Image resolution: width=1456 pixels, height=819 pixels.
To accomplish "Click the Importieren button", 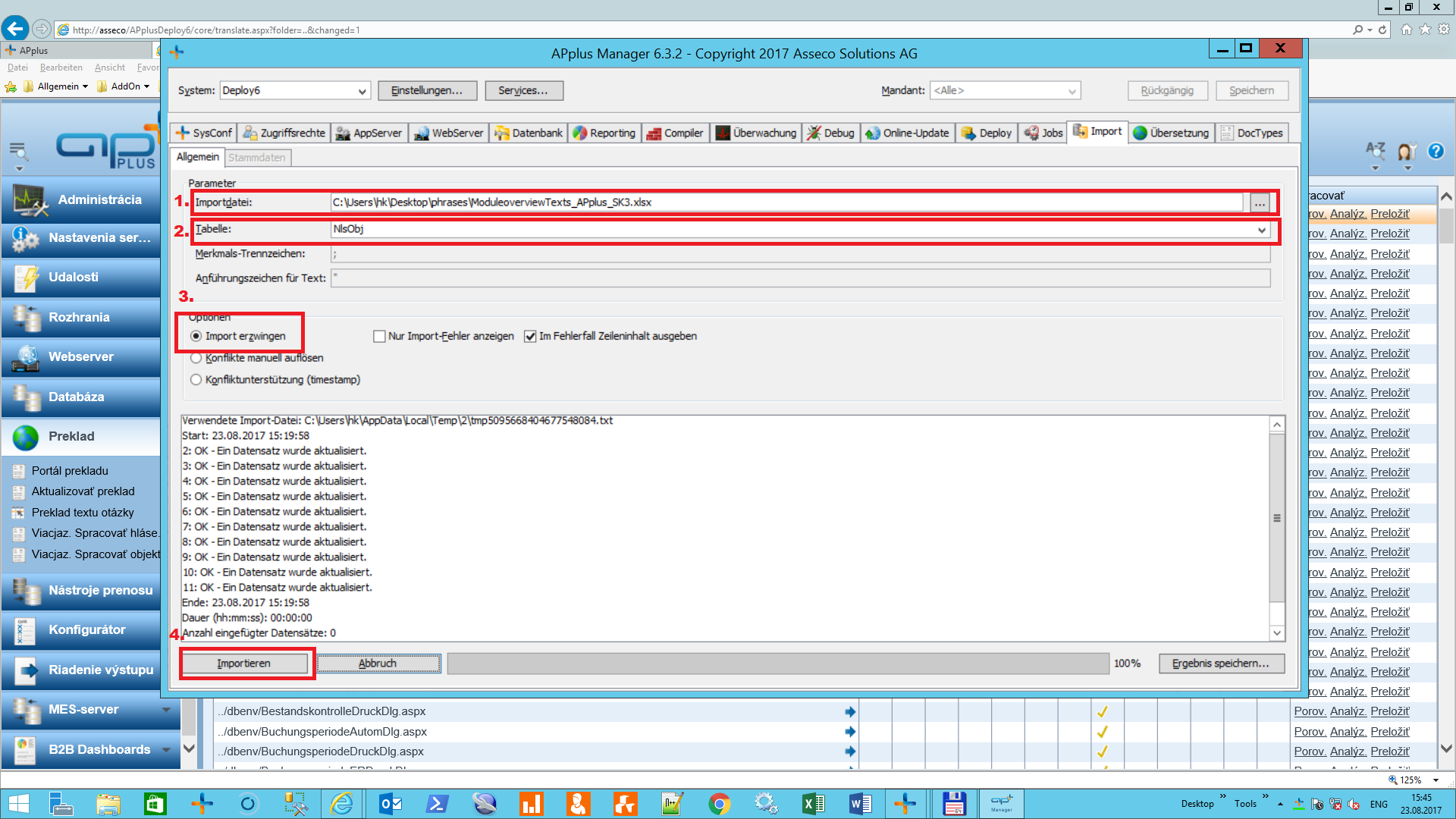I will click(244, 664).
